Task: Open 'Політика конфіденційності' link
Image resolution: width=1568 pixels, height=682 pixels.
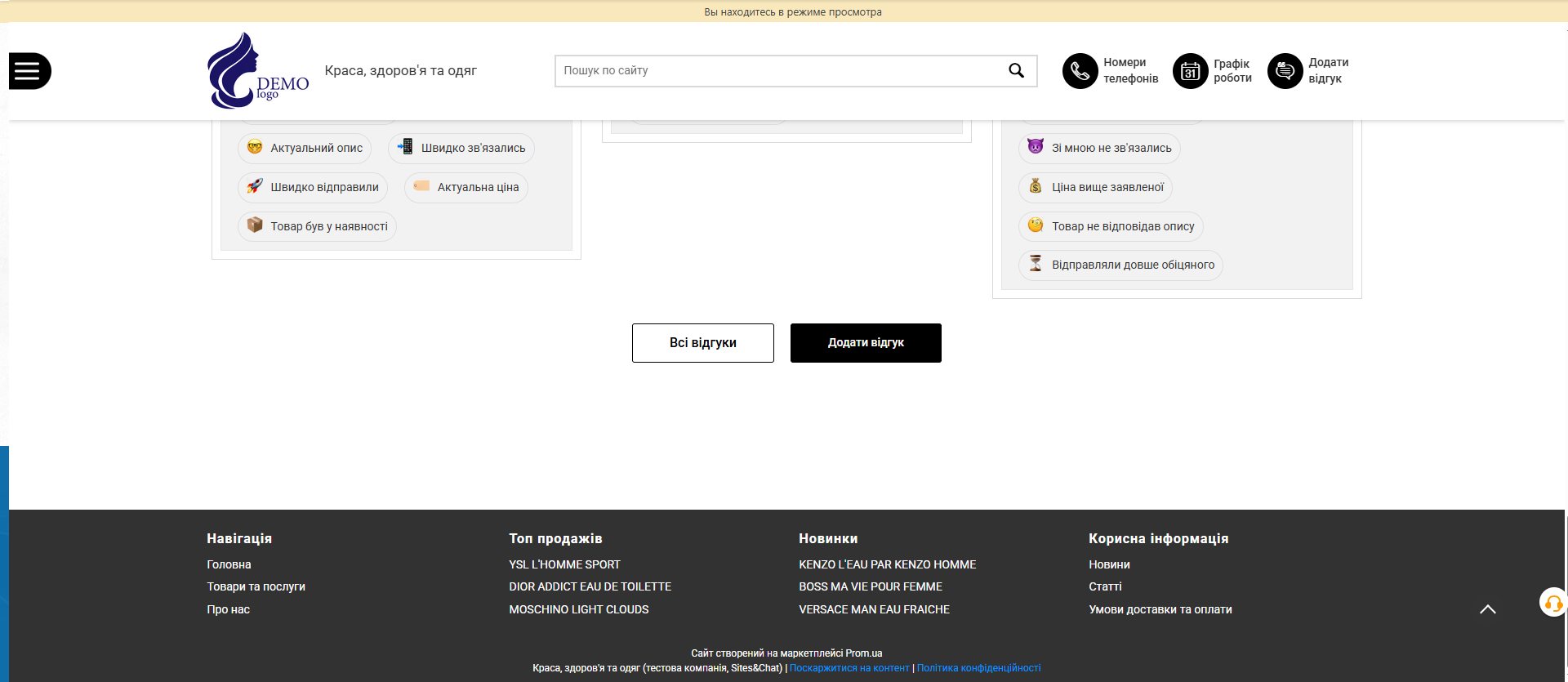Action: tap(978, 668)
